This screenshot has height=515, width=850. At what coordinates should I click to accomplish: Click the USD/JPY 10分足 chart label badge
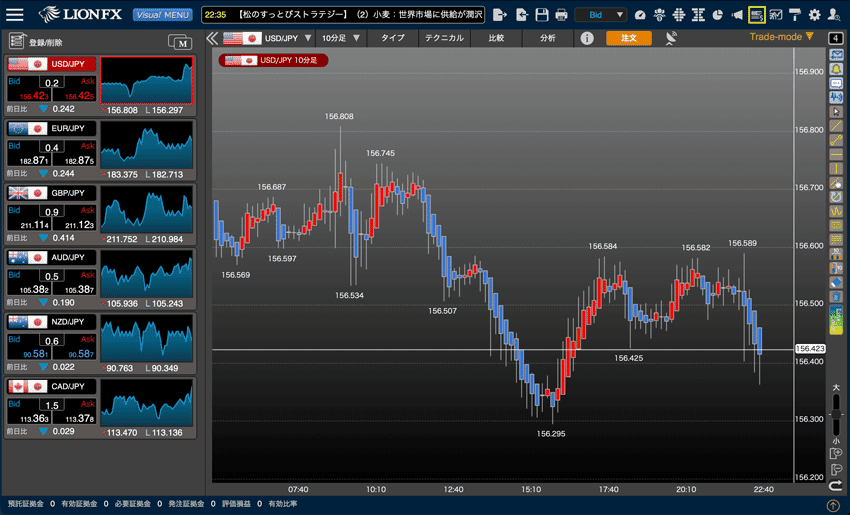point(273,60)
